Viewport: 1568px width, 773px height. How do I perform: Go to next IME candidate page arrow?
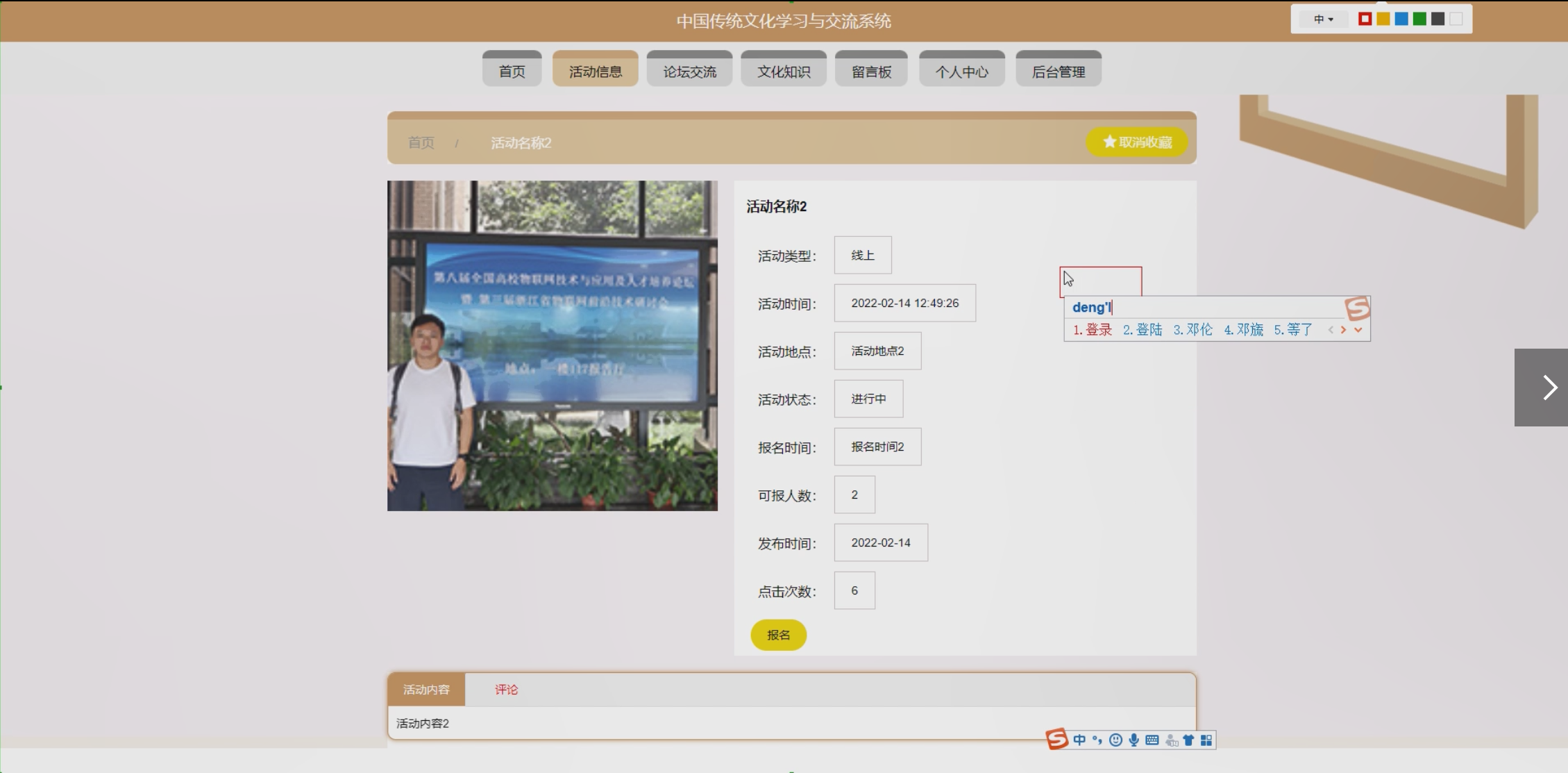point(1344,330)
